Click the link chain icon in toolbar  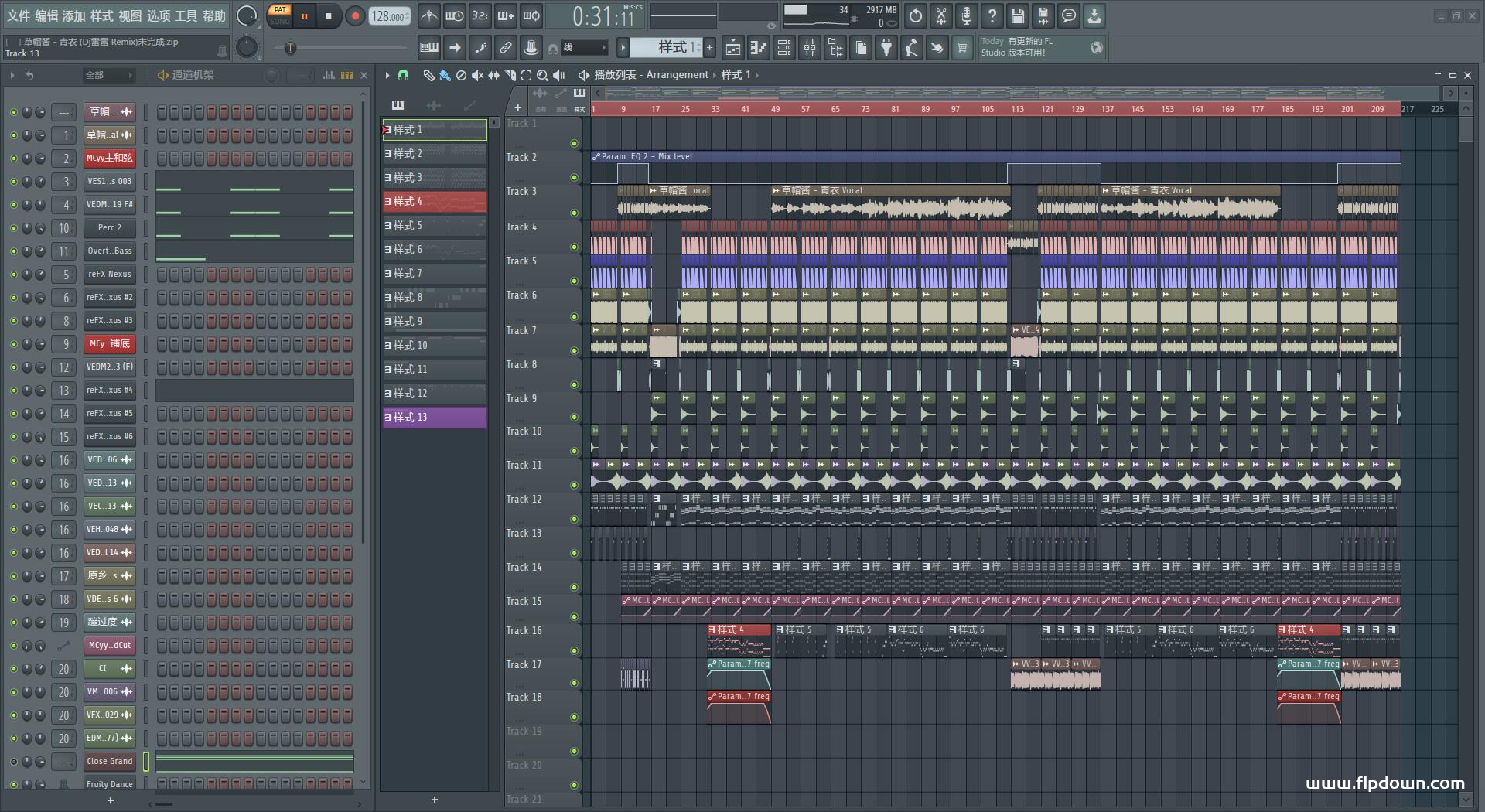pos(506,48)
